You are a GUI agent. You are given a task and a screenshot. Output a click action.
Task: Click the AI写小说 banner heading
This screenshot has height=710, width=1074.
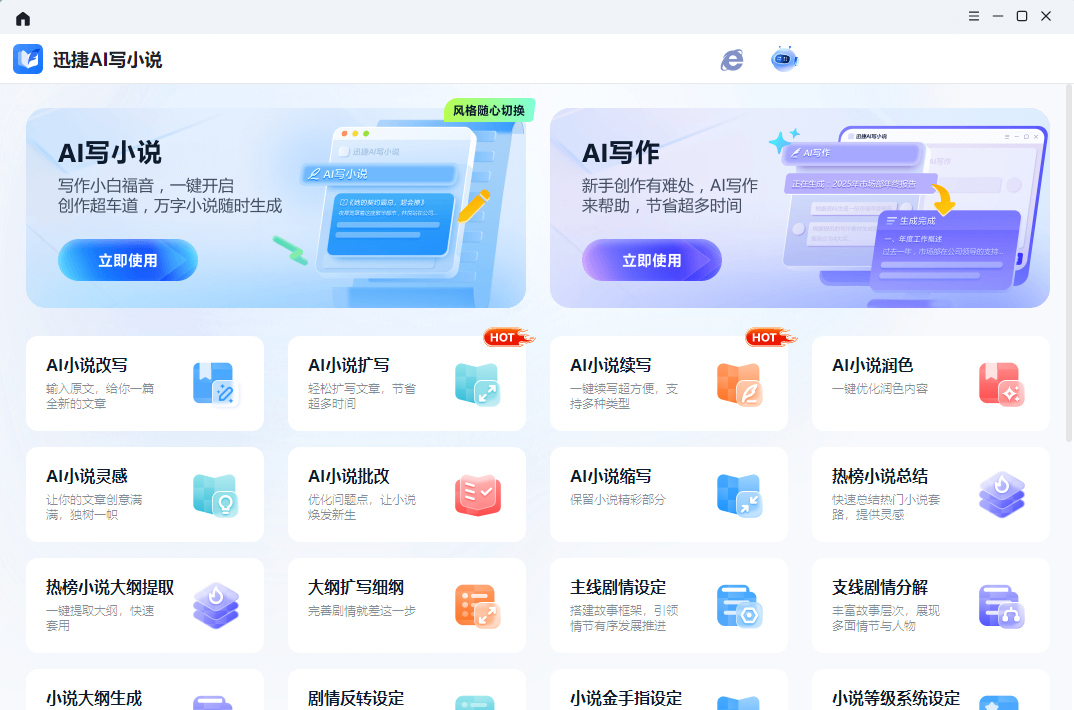coord(110,153)
